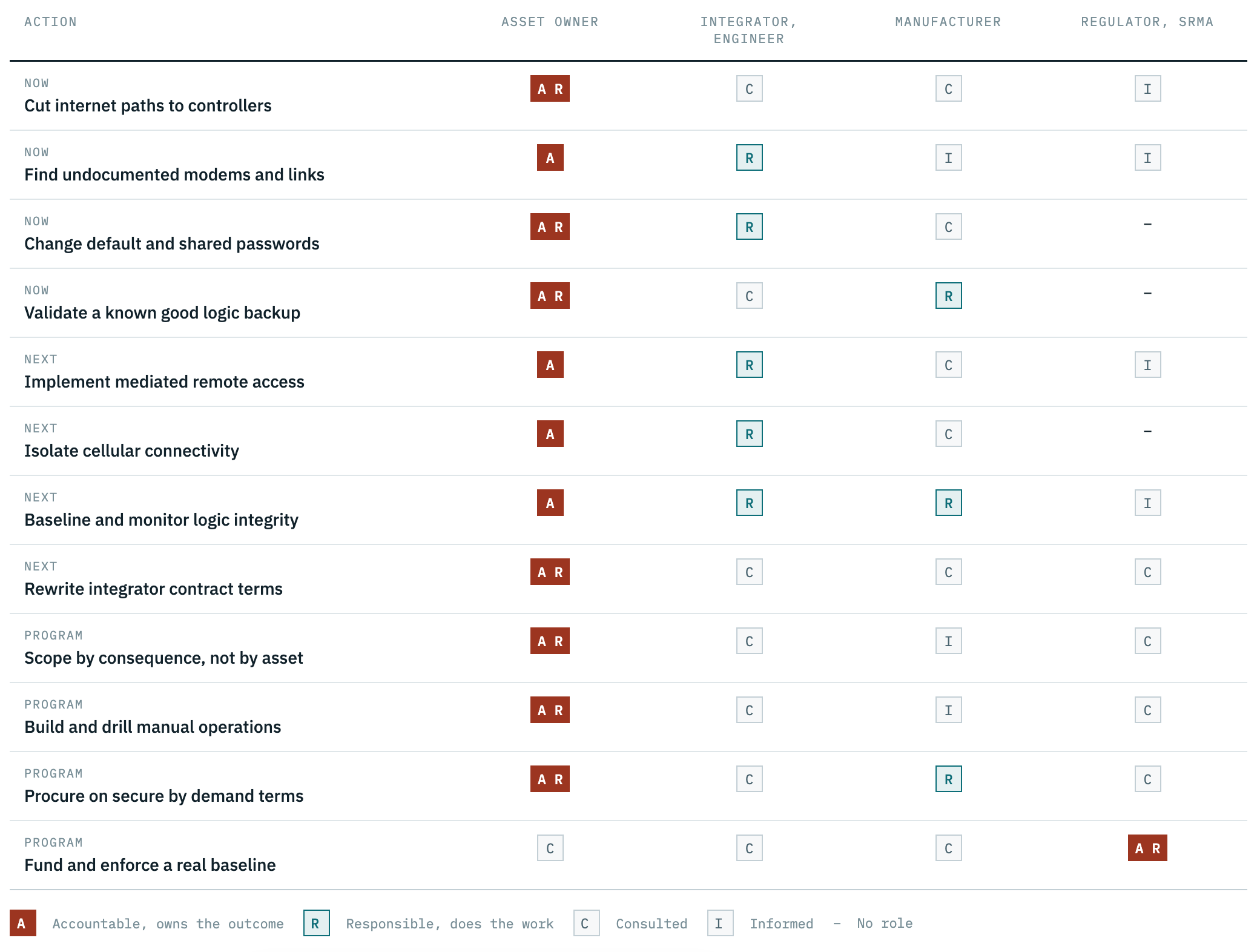Click the MANUFACTURER column header

[948, 22]
